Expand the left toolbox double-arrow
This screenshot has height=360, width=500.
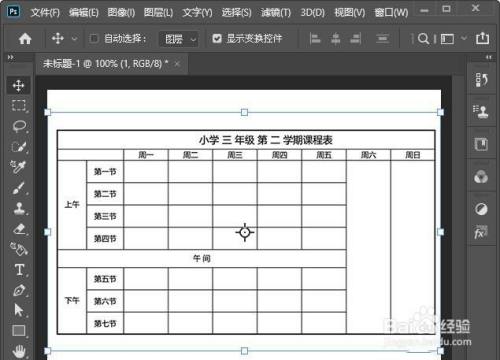pyautogui.click(x=11, y=57)
